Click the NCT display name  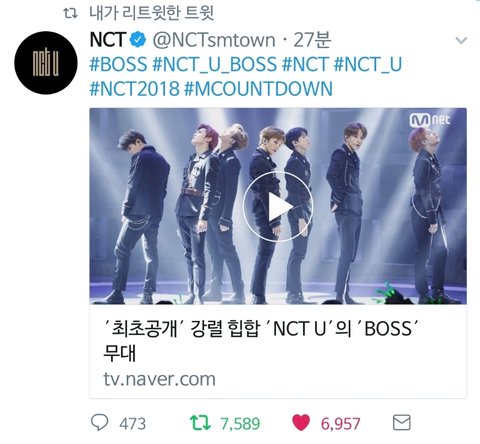108,40
